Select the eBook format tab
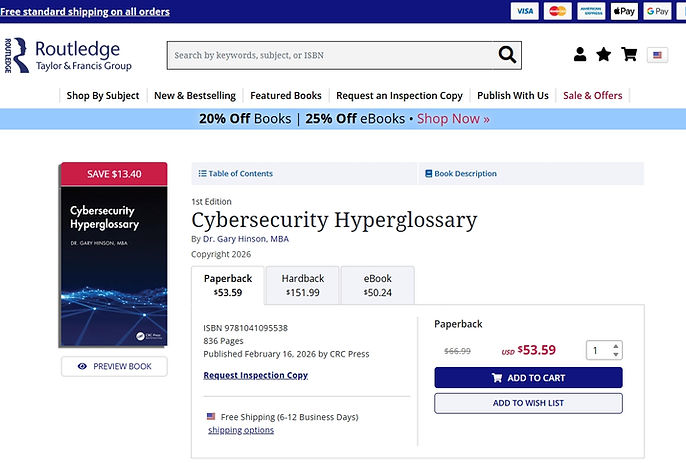686x463 pixels. pyautogui.click(x=378, y=285)
